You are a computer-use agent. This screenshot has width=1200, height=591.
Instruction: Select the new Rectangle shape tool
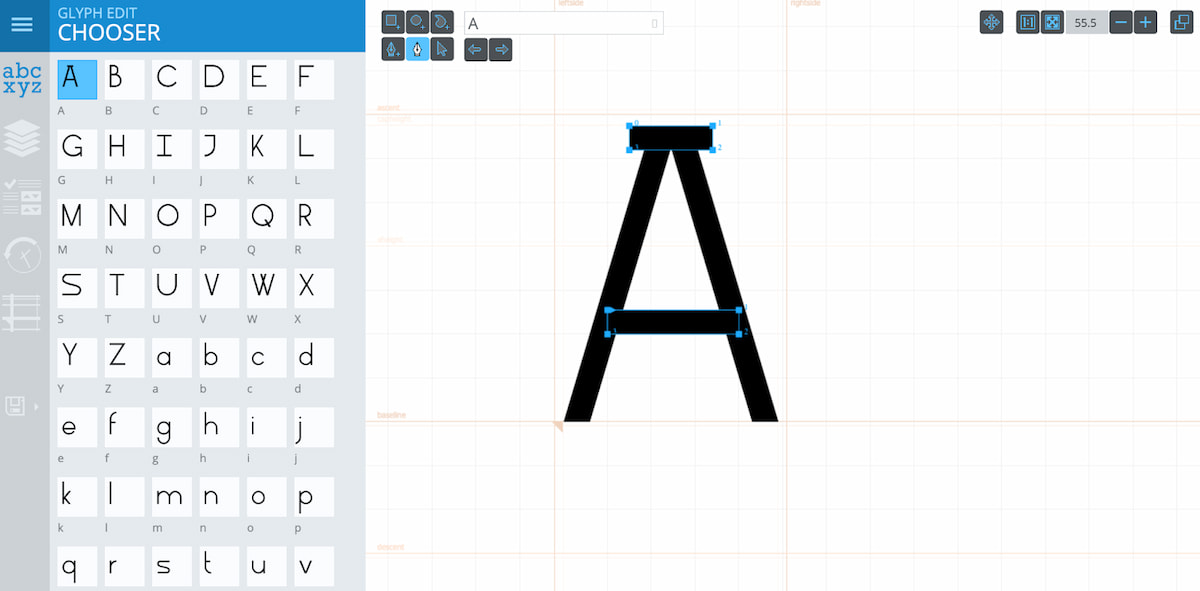coord(393,20)
